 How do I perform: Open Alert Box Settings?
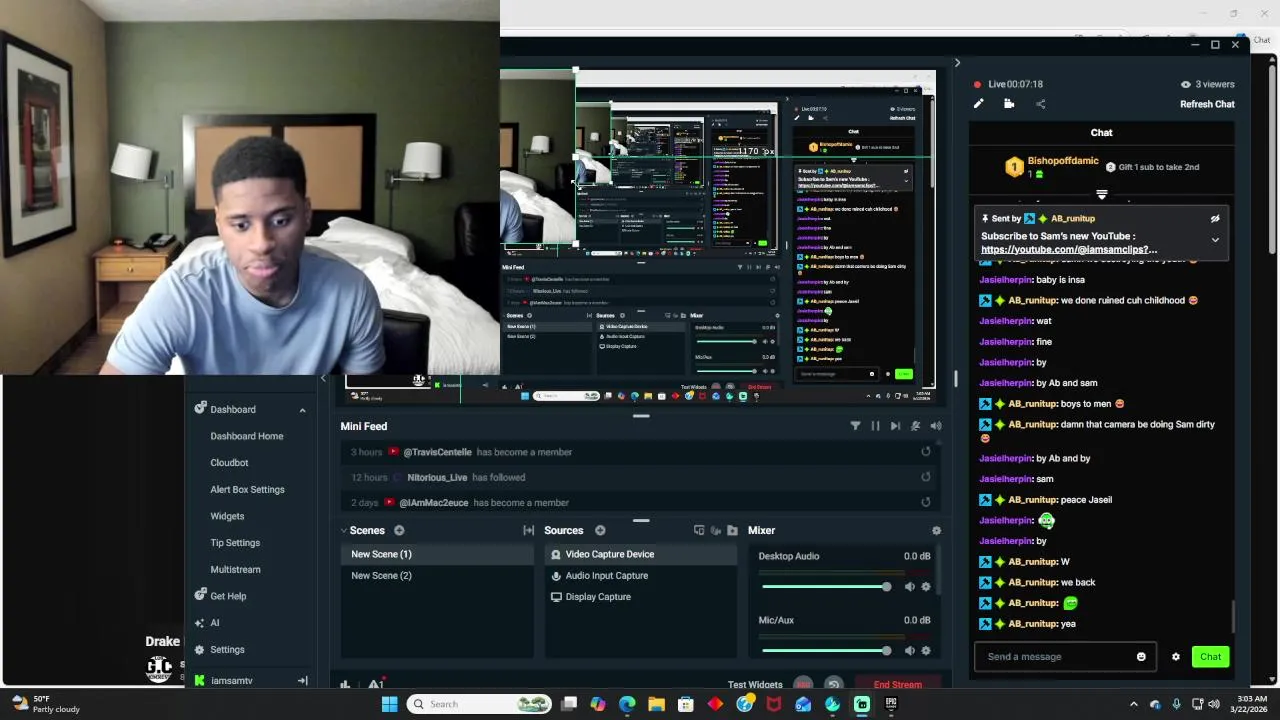tap(247, 489)
